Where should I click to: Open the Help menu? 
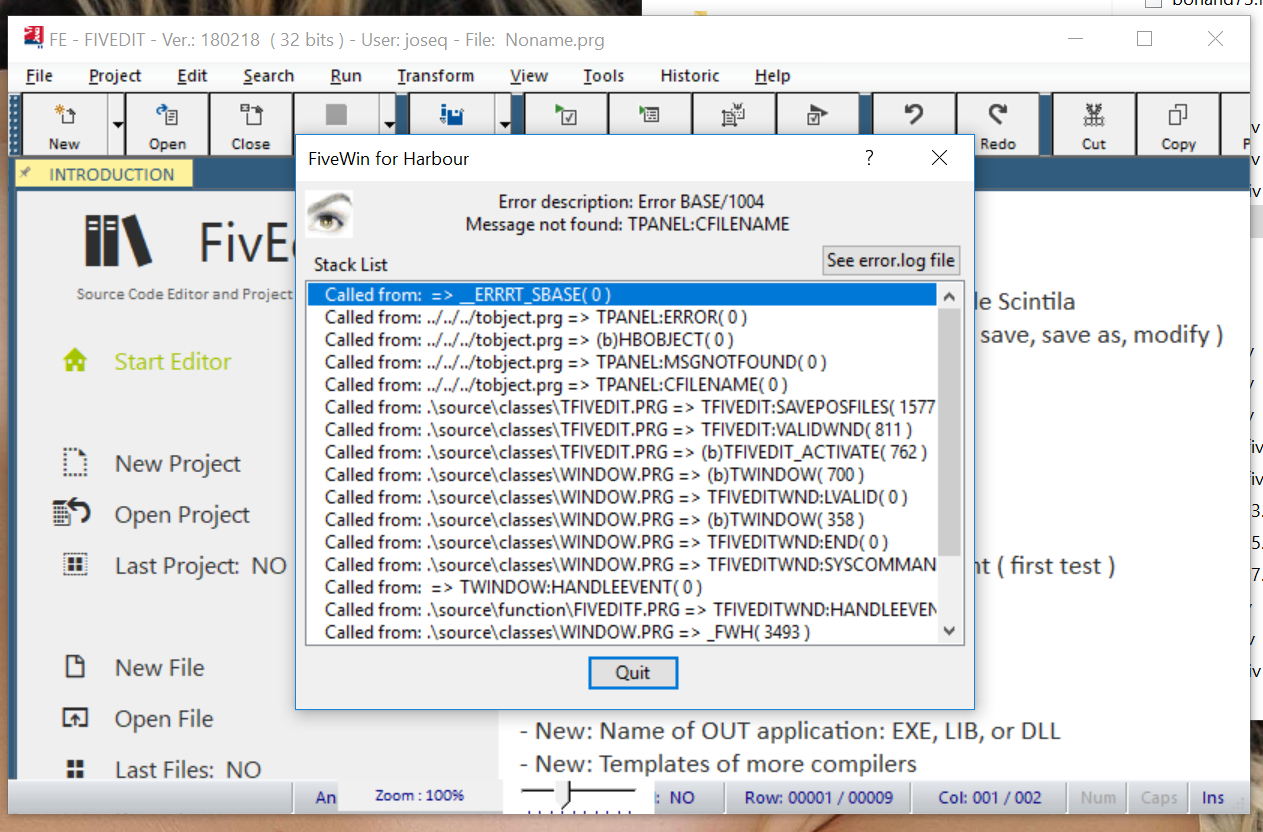tap(772, 76)
